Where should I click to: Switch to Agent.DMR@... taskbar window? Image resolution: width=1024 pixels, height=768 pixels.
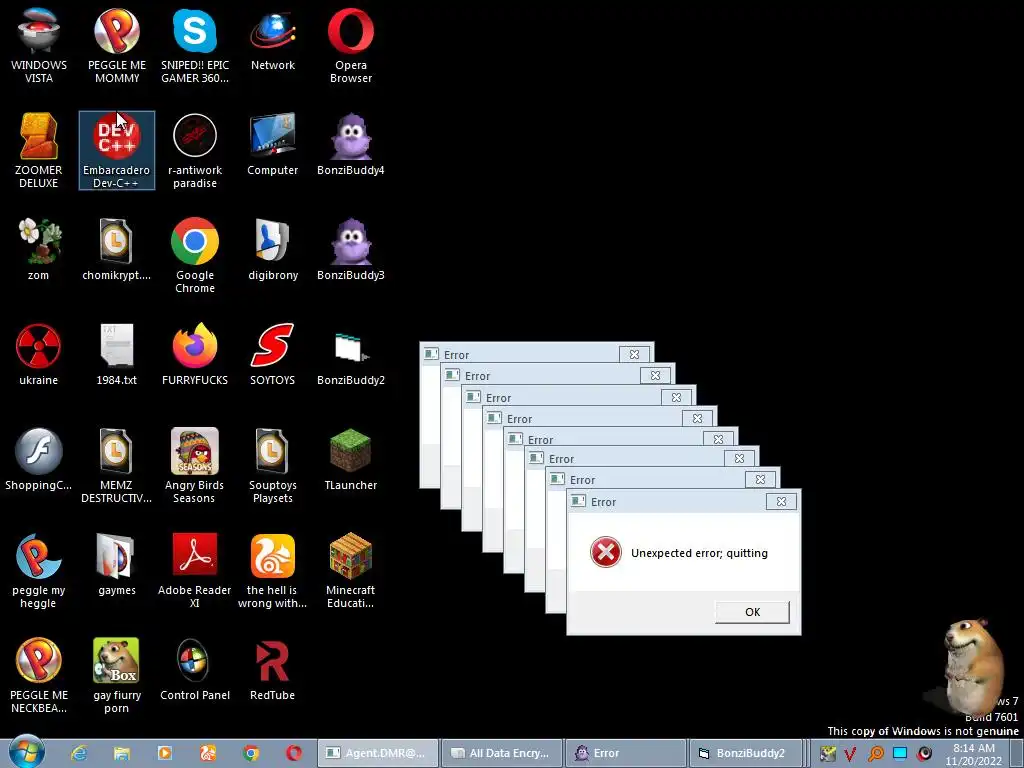[377, 753]
